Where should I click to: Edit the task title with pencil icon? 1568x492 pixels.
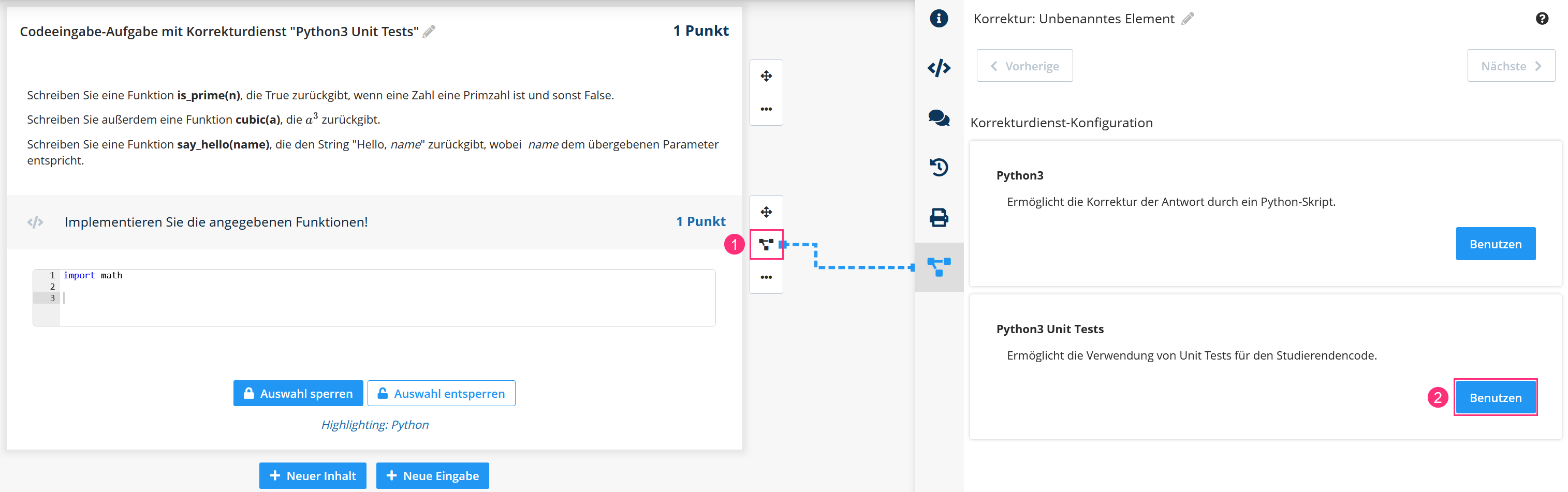[429, 31]
